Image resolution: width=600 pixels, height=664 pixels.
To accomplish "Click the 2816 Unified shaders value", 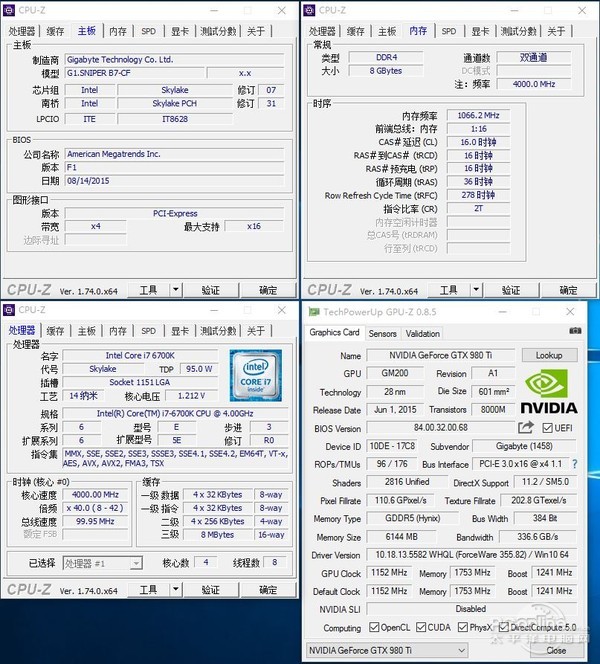I will tap(407, 482).
